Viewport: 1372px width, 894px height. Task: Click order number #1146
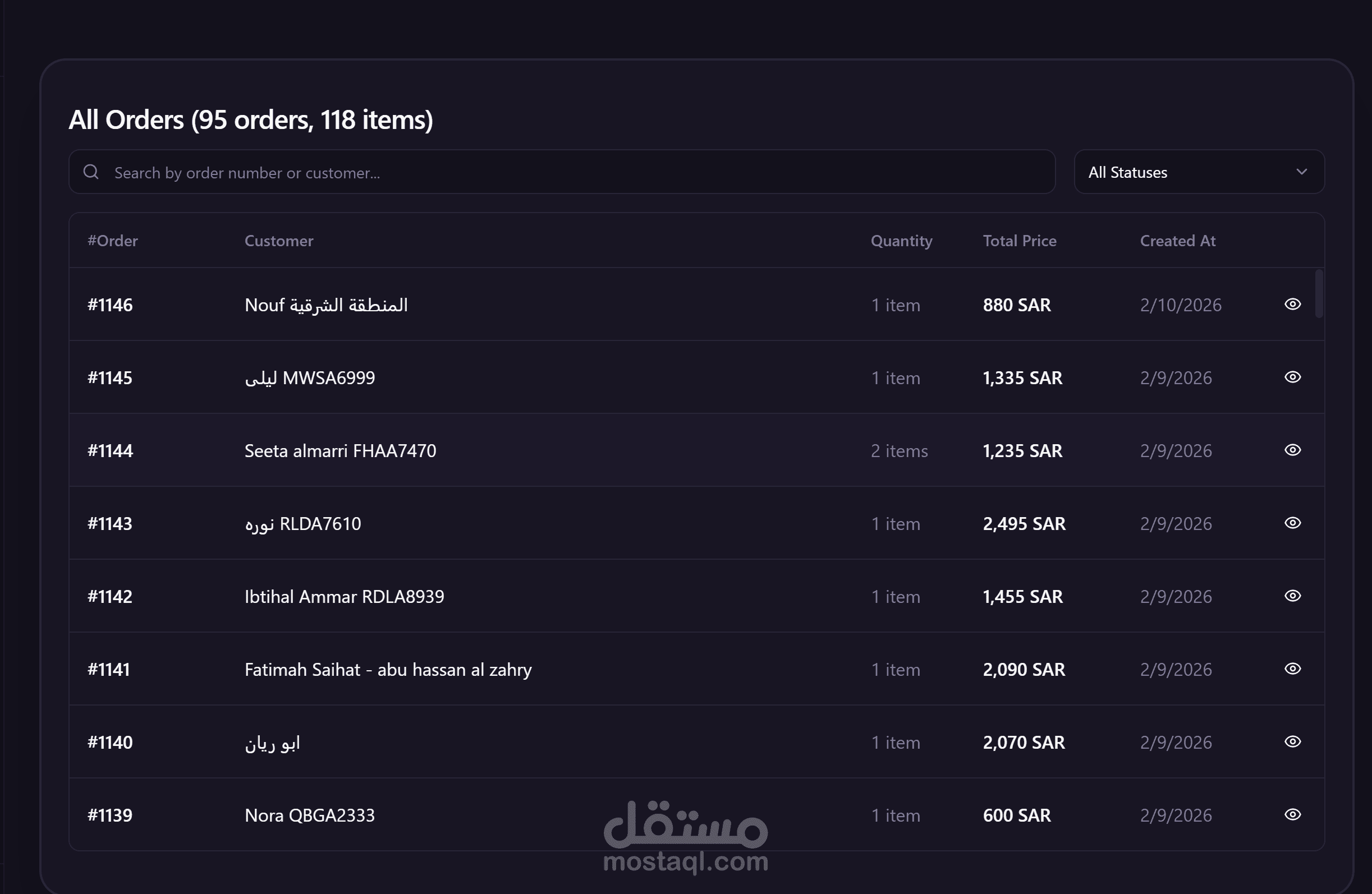(x=110, y=305)
